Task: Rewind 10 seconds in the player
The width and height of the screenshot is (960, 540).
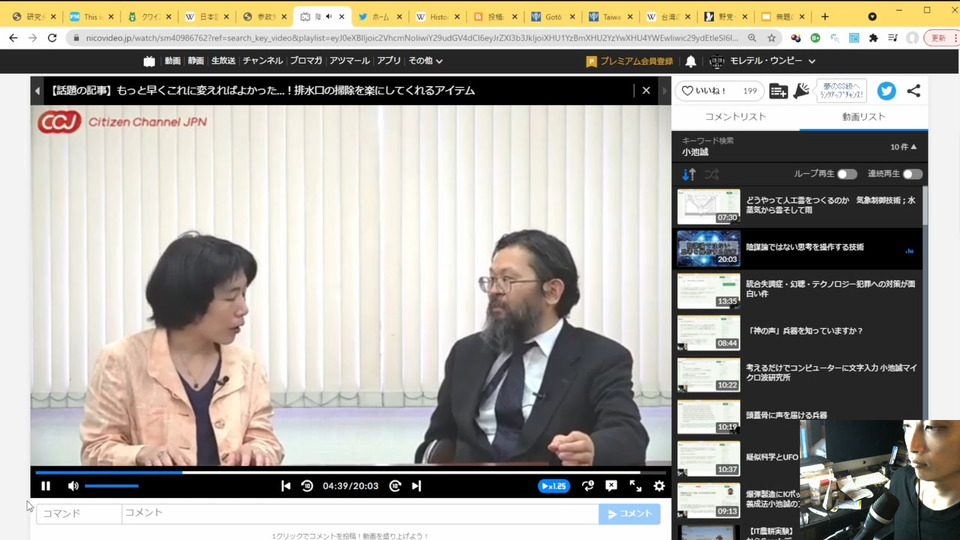Action: [307, 486]
